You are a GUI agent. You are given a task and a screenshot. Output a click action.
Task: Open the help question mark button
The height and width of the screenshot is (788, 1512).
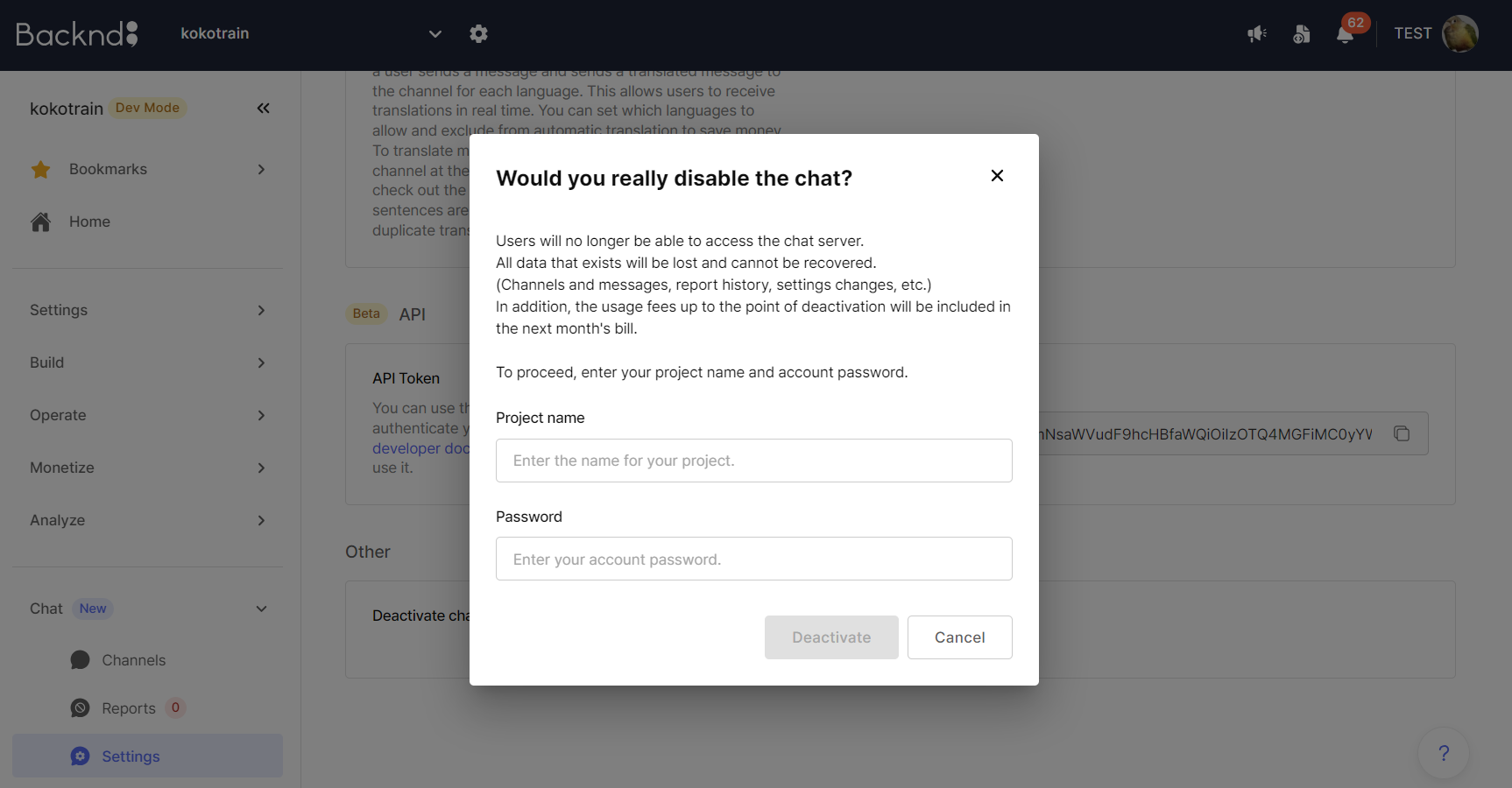click(x=1444, y=753)
